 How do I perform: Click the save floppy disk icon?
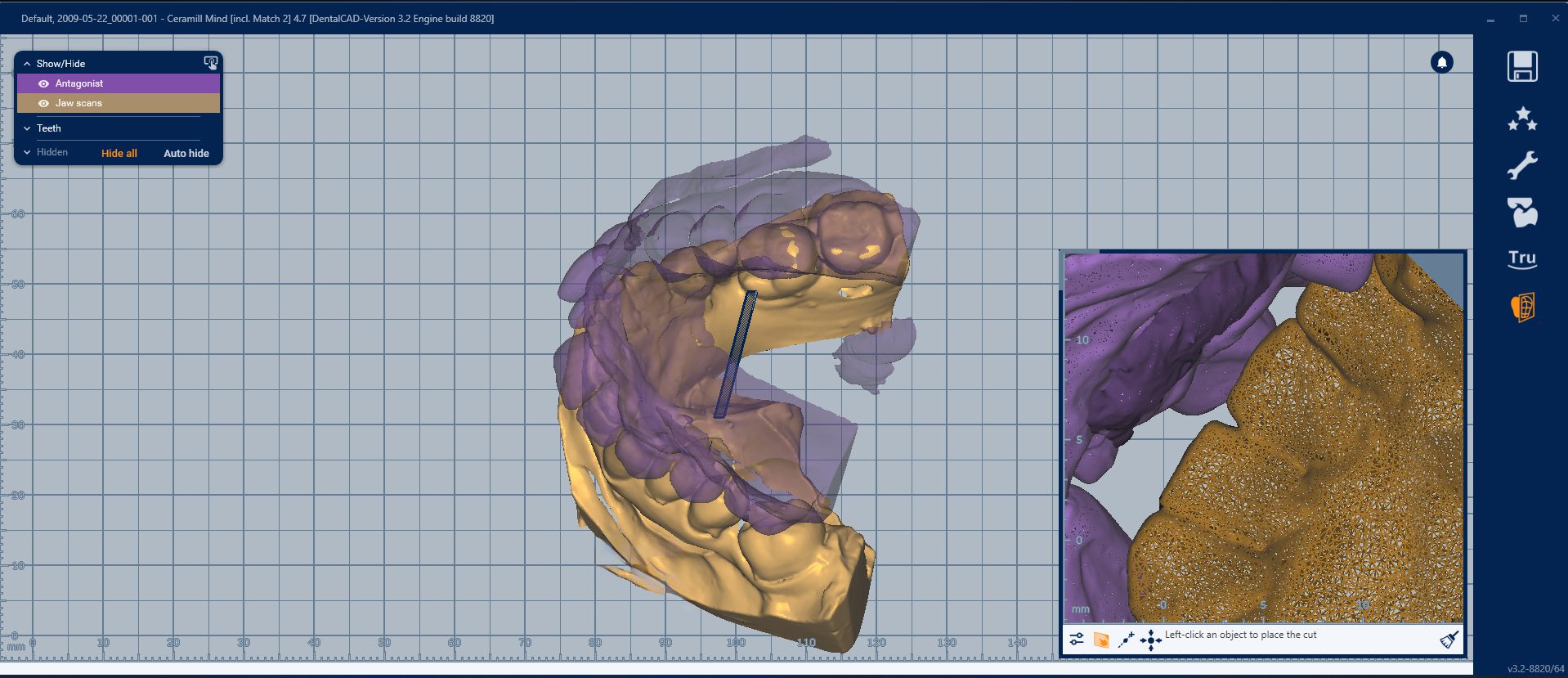[1521, 67]
